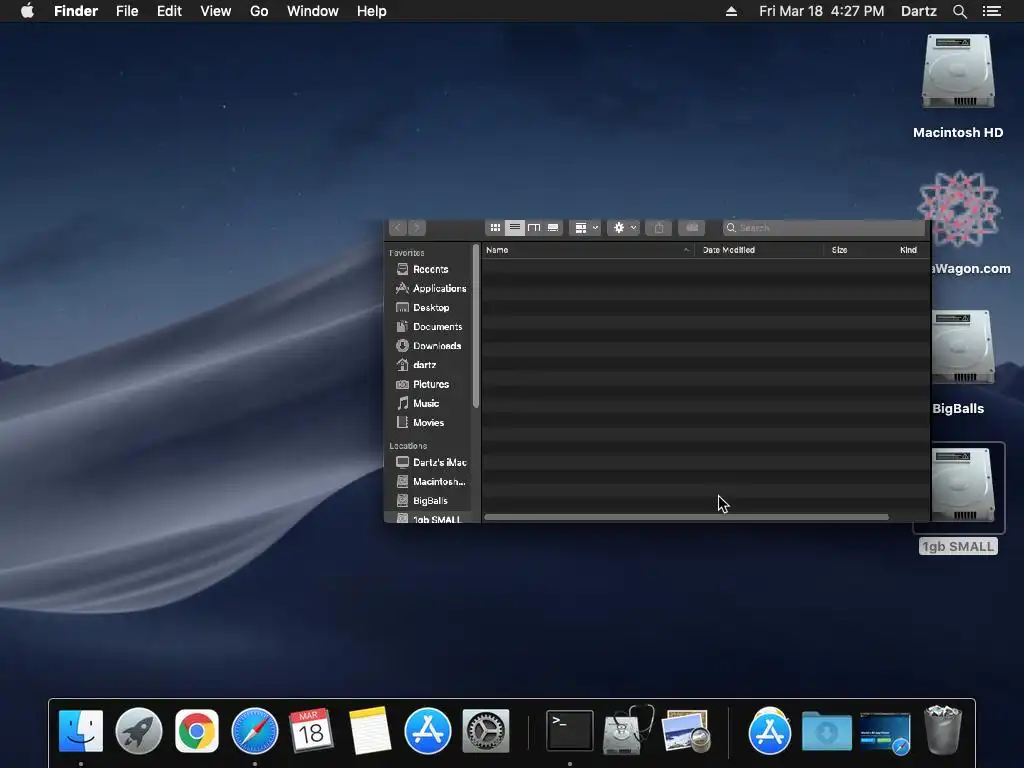The image size is (1024, 768).
Task: Open the gear Action menu
Action: 624,227
